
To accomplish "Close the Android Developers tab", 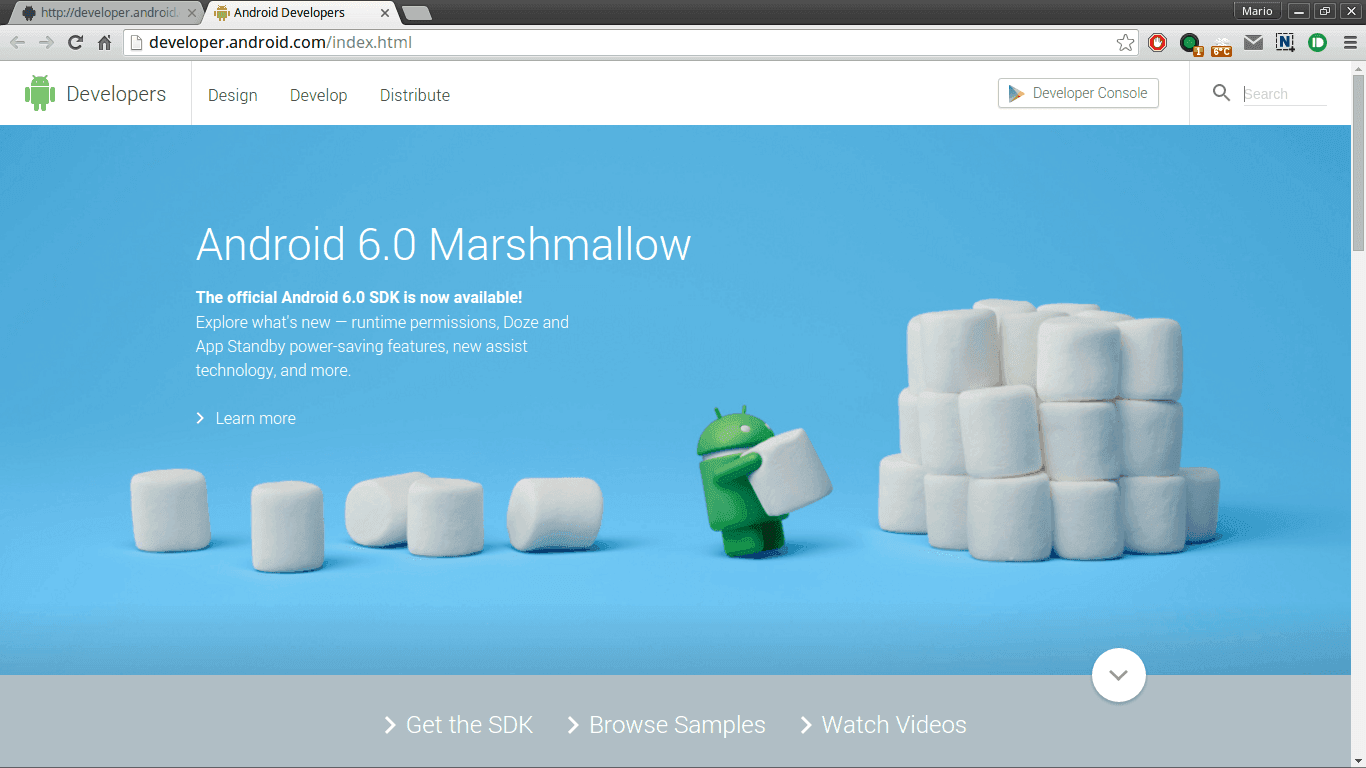I will coord(385,13).
